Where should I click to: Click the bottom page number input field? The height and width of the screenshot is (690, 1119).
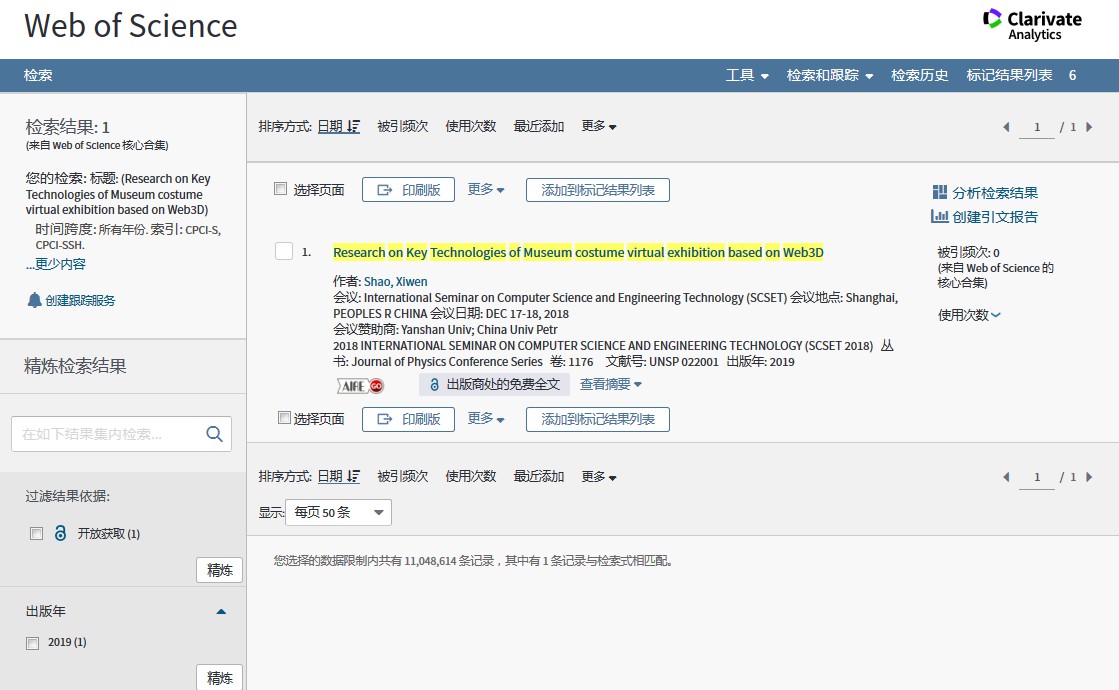coord(1037,477)
